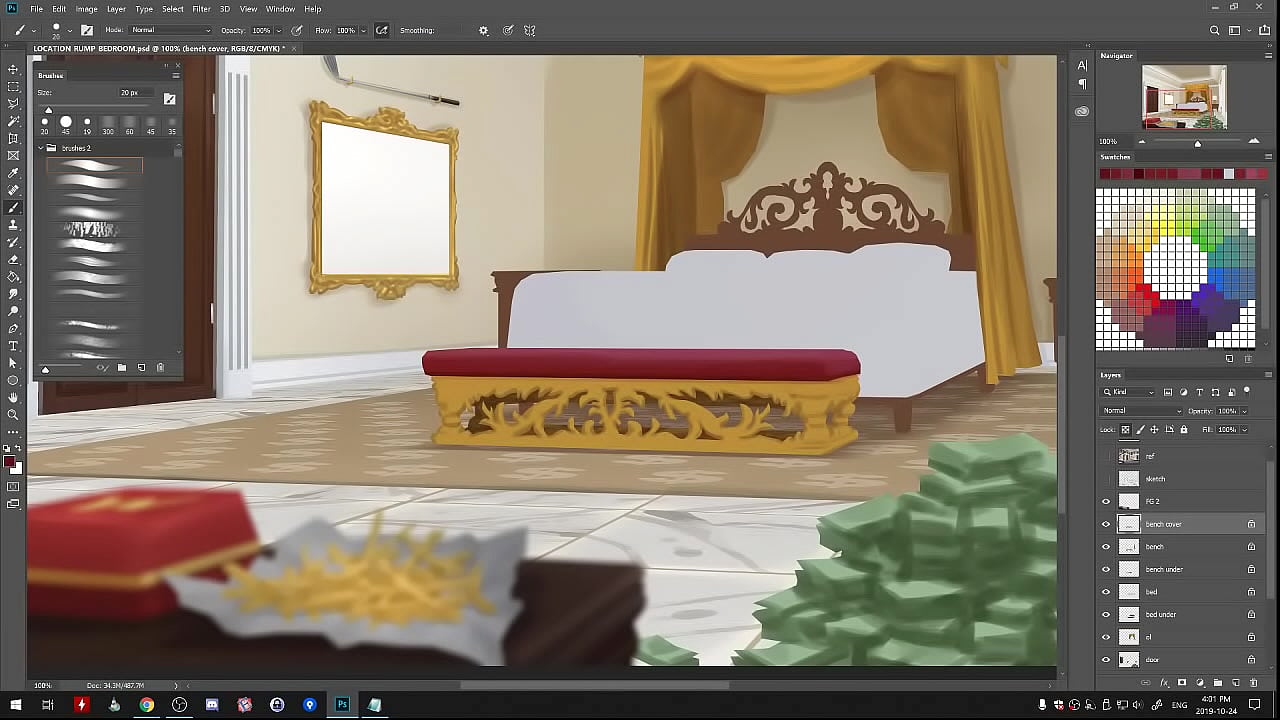Show the sketch layer

click(x=1106, y=479)
